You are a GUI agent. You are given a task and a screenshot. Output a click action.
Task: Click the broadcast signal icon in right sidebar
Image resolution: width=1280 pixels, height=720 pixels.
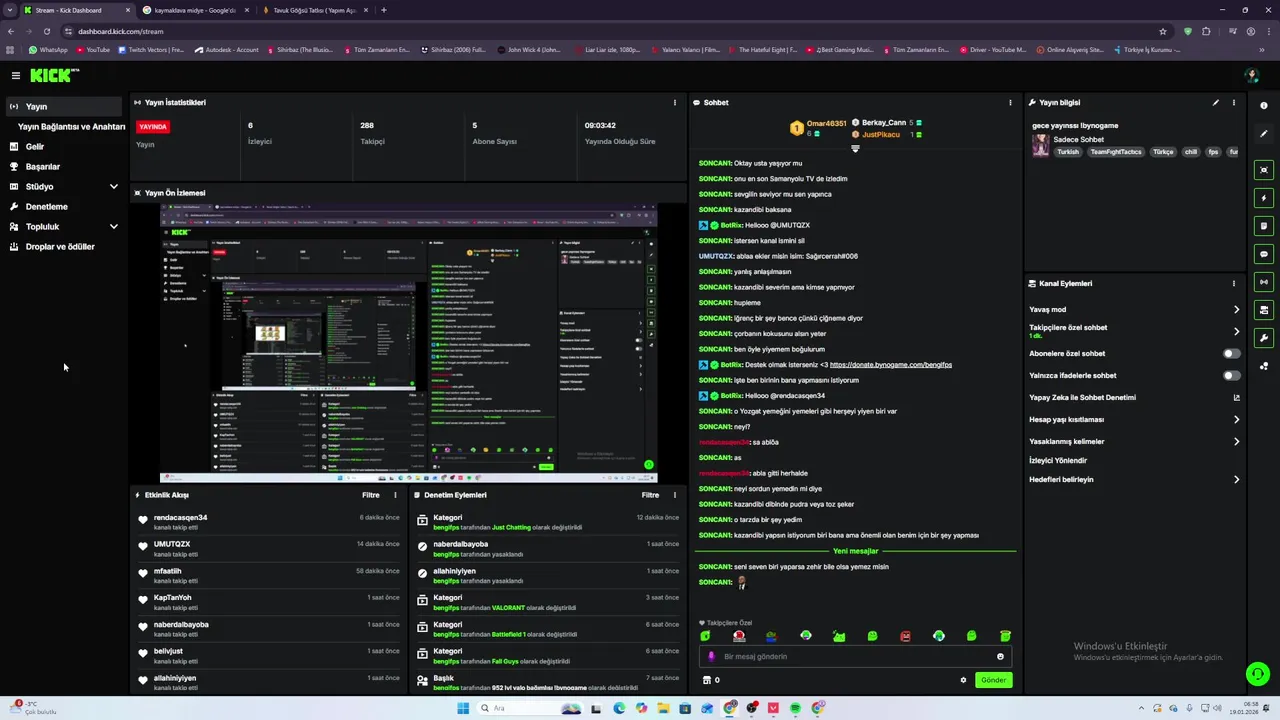(x=1264, y=282)
